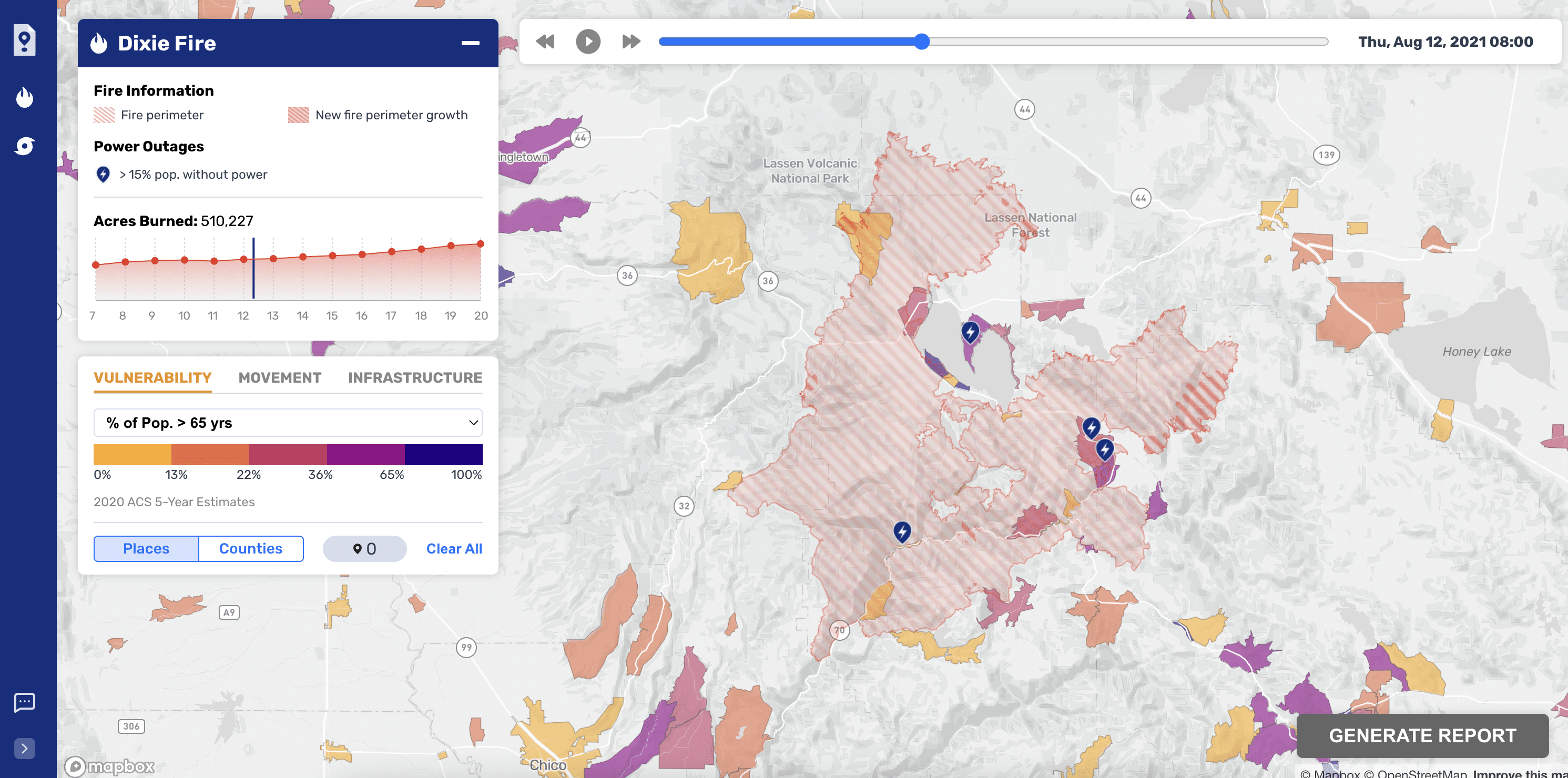This screenshot has height=778, width=1568.
Task: Switch to the Infrastructure tab
Action: tap(415, 377)
